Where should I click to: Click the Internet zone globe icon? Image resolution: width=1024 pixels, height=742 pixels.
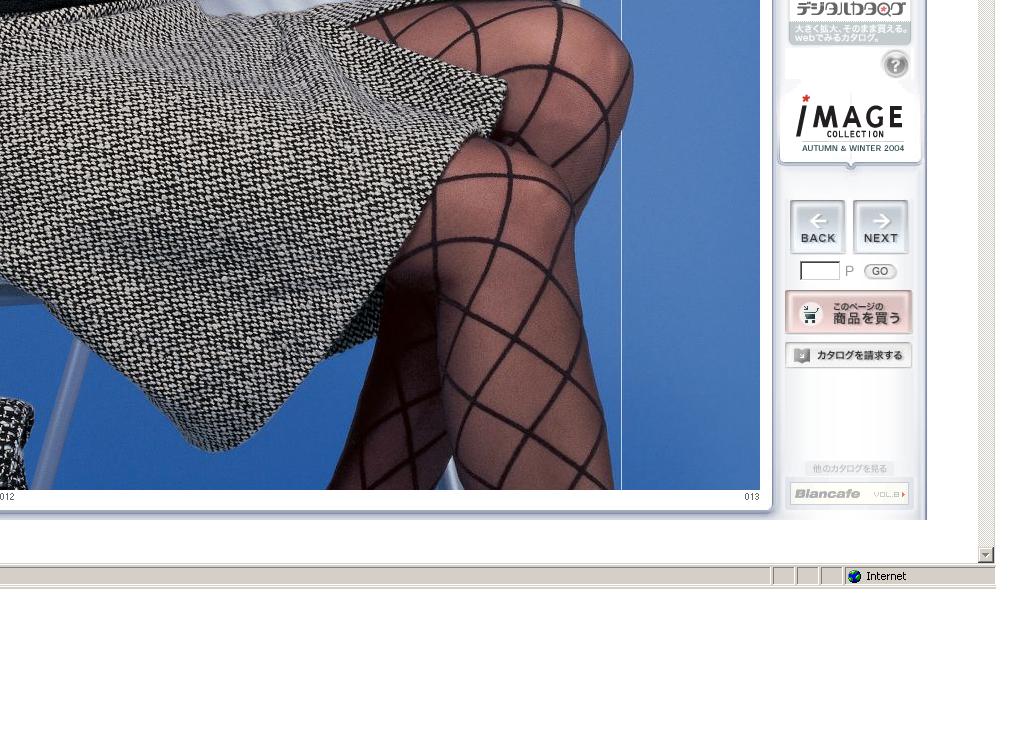coord(854,576)
